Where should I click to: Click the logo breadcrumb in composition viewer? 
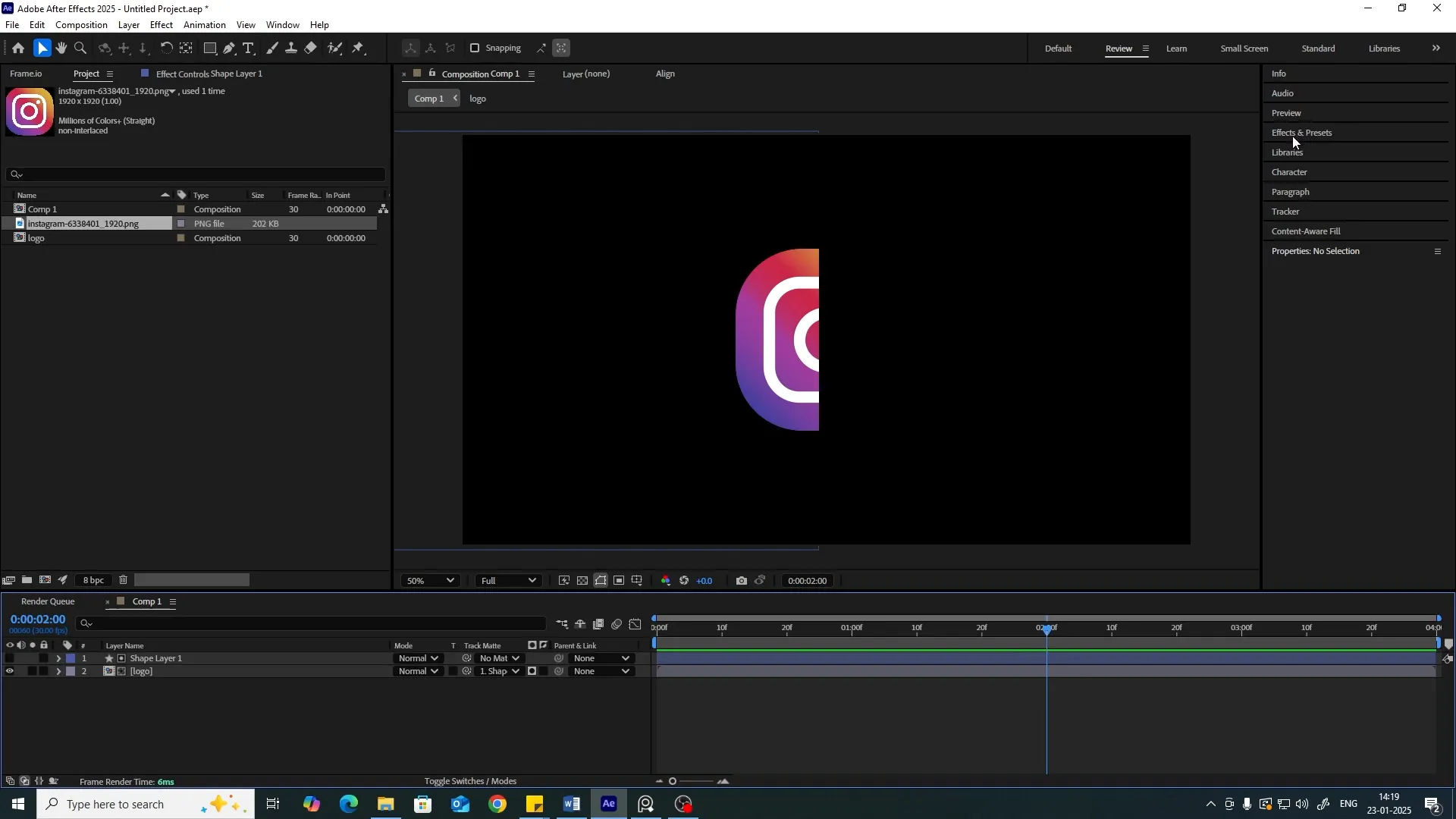pos(478,99)
